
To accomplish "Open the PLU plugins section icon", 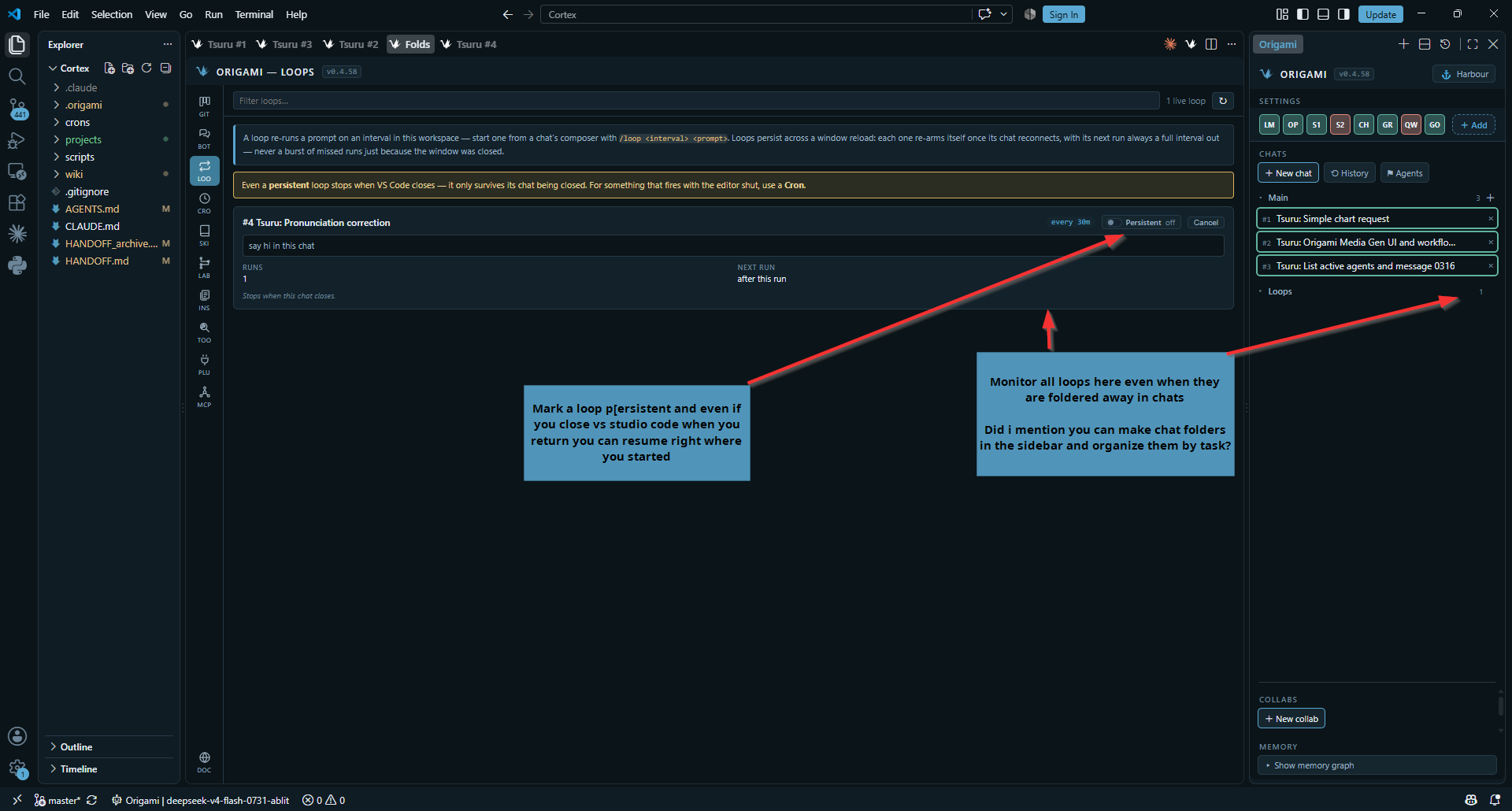I will click(204, 365).
